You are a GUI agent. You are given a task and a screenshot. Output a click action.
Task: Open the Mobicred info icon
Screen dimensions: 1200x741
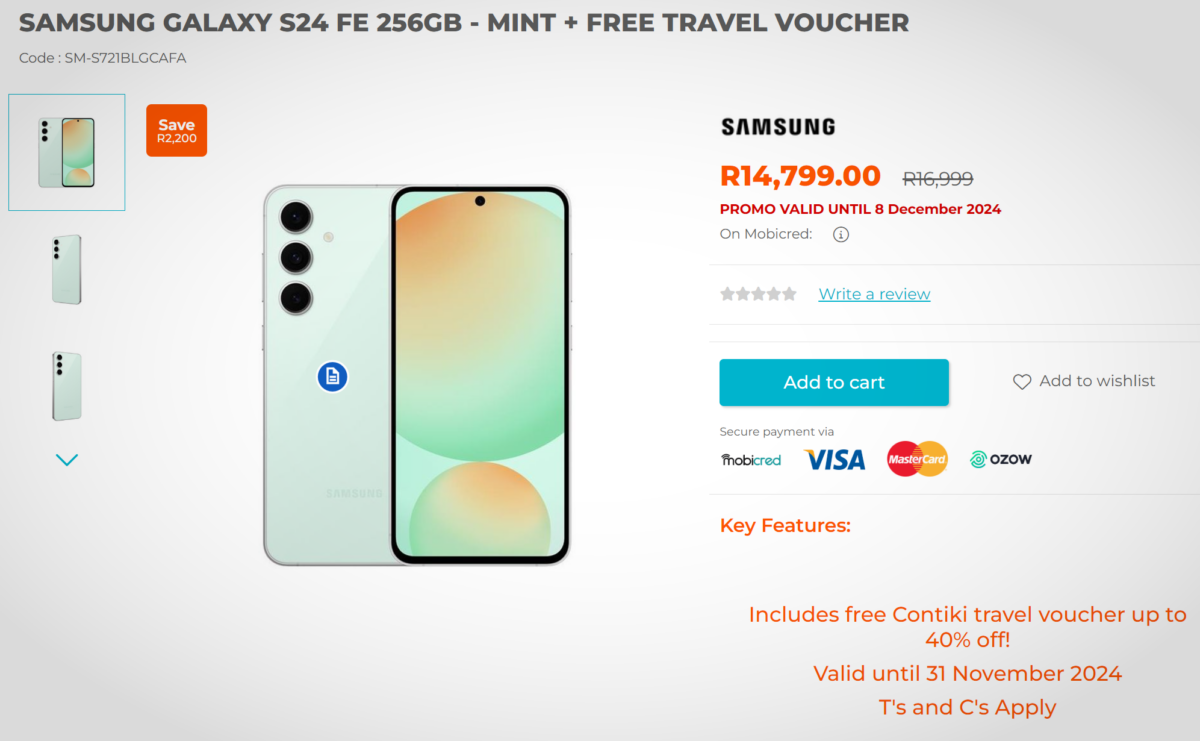(x=841, y=235)
